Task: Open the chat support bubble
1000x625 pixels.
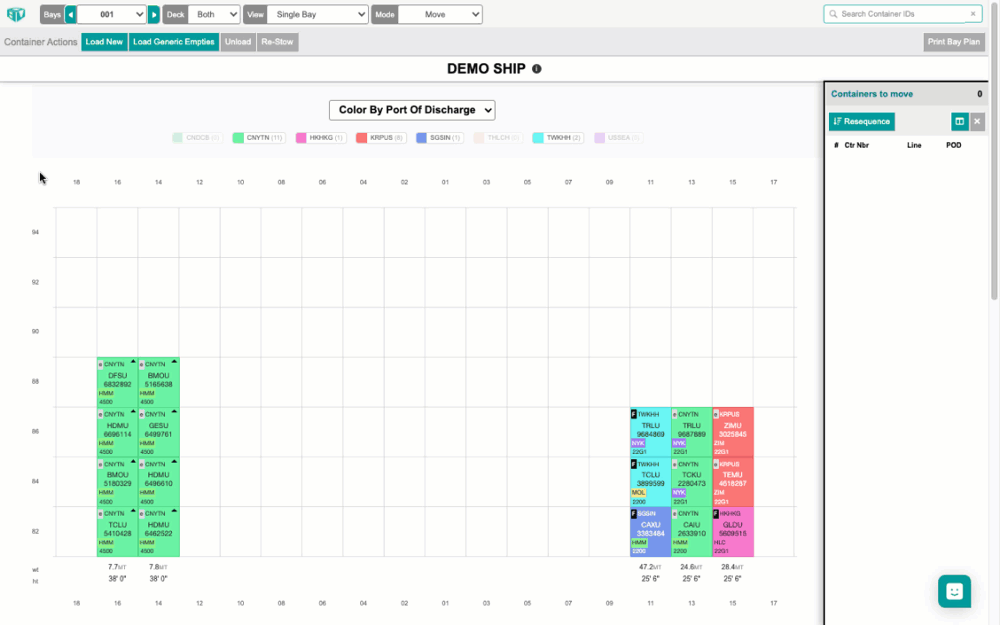Action: coord(954,591)
